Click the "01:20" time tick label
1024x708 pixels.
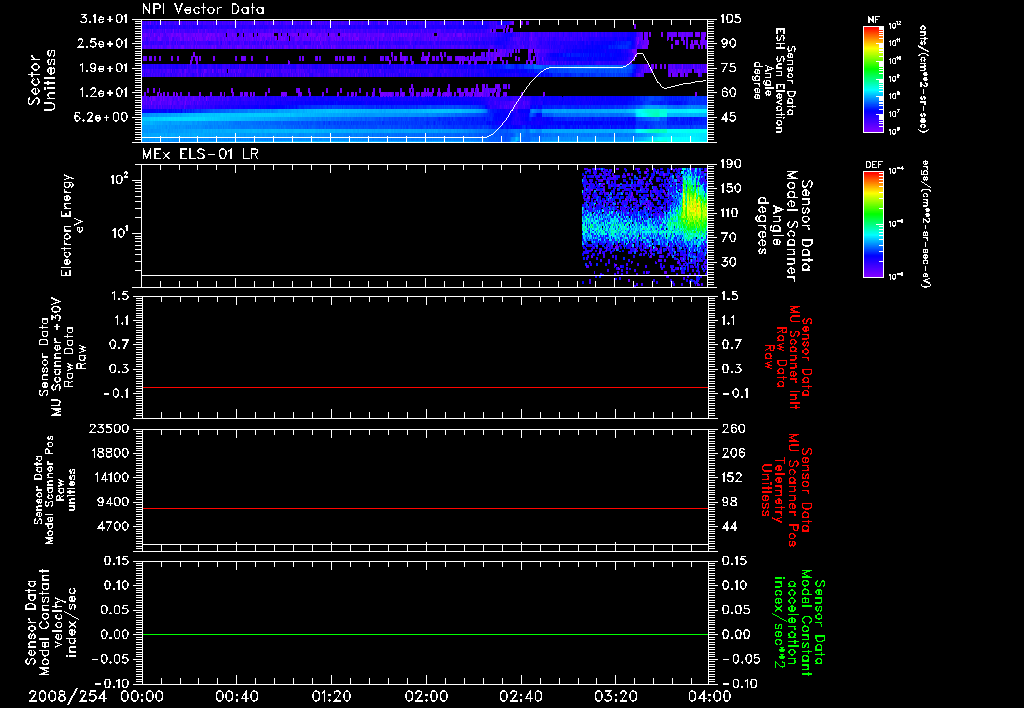[x=331, y=696]
